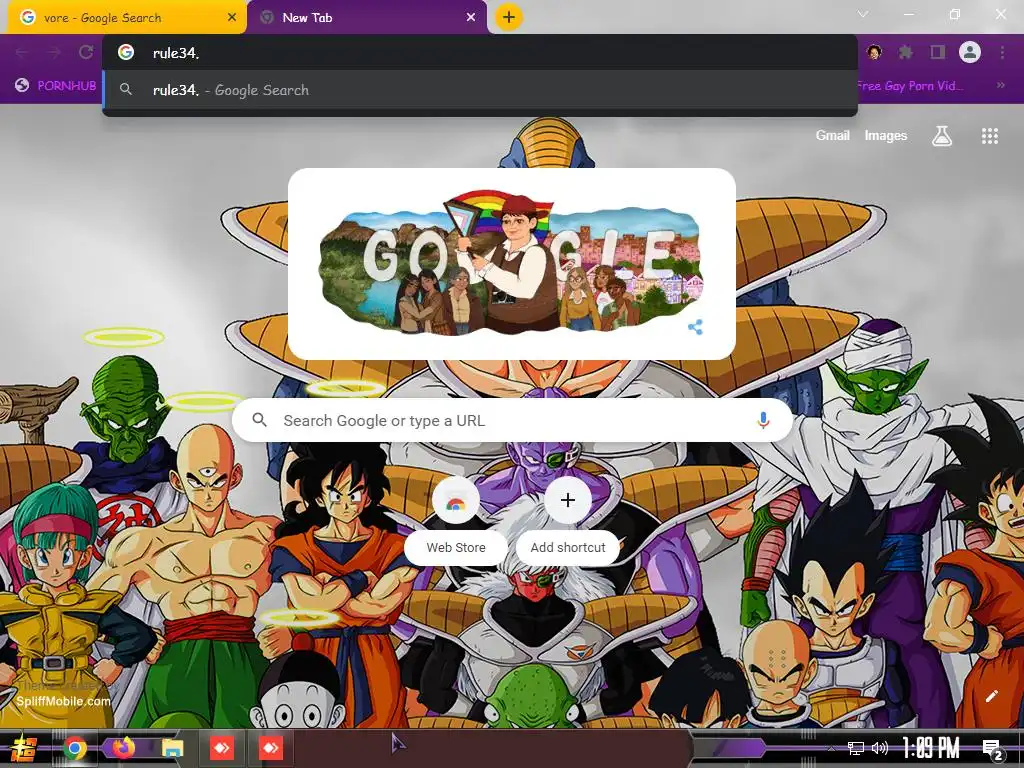
Task: Click the magnifier icon in the search box
Action: [x=259, y=420]
